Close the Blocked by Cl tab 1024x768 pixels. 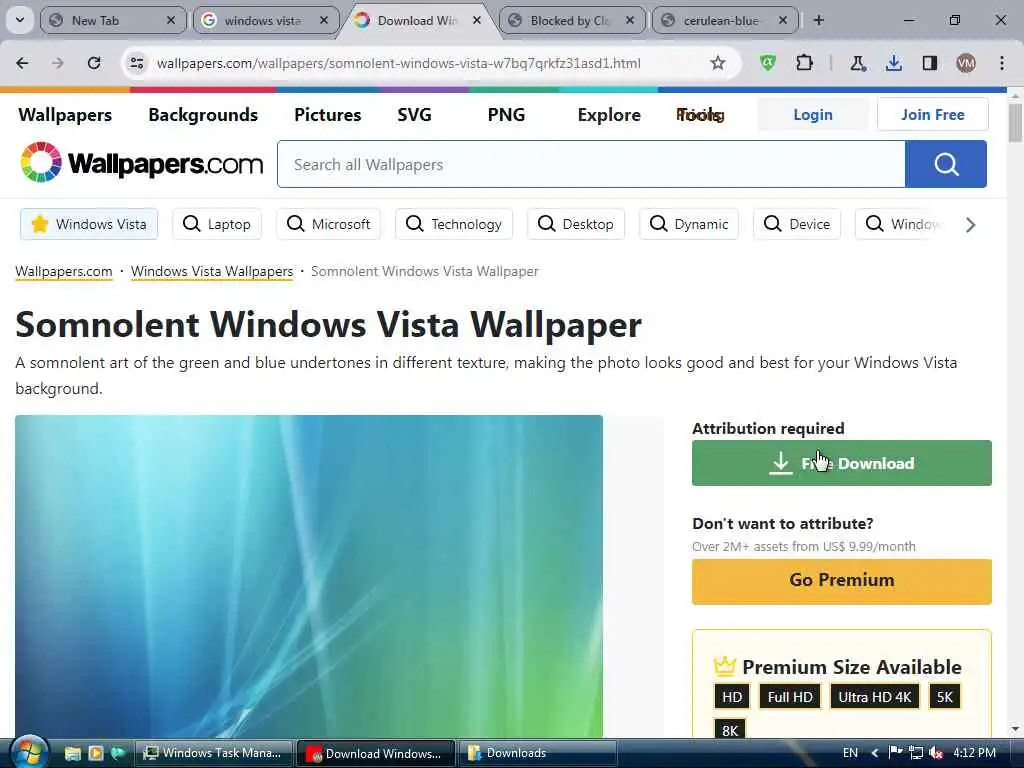click(x=630, y=20)
